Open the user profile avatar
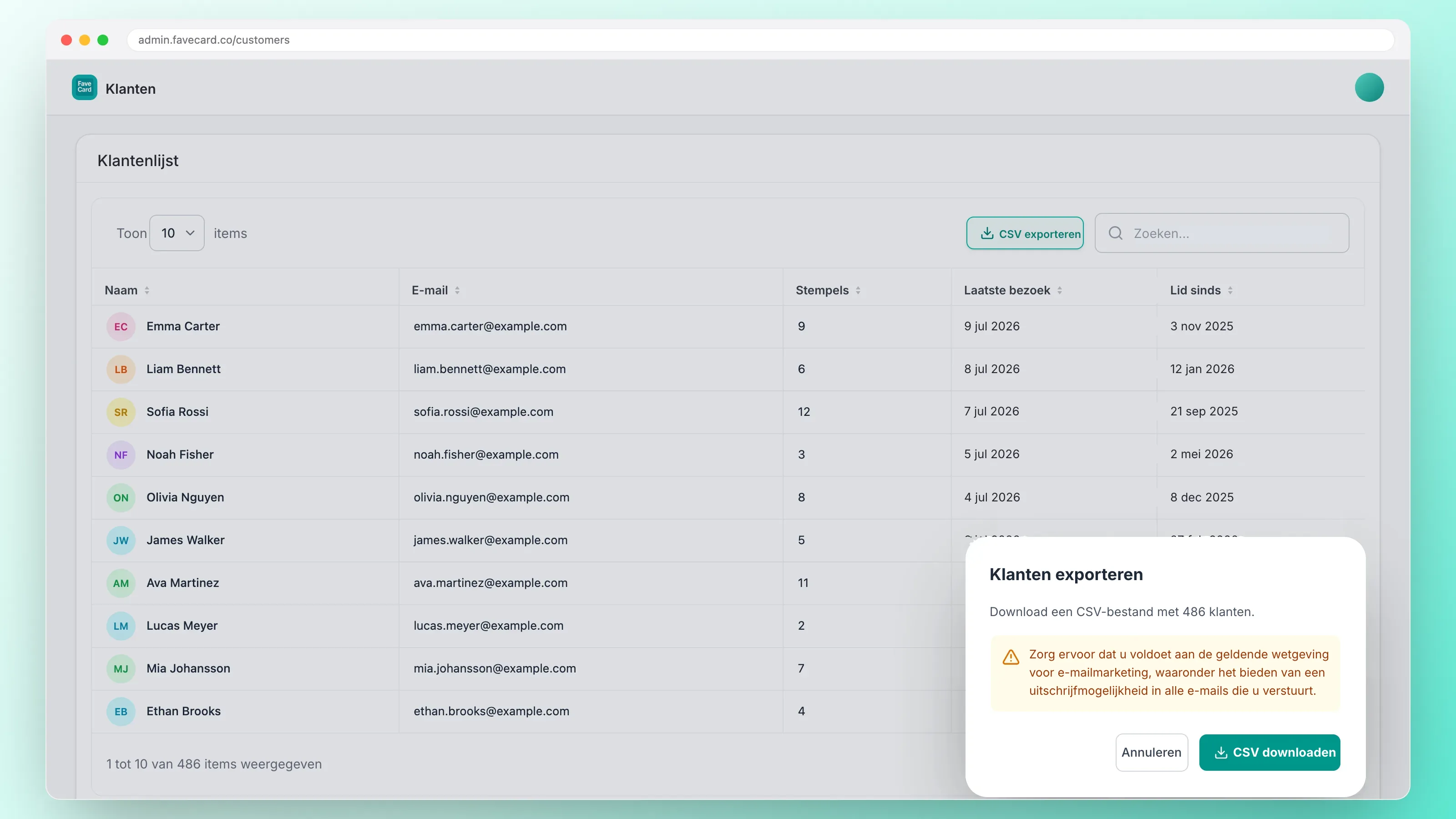Screen dimensions: 1456x819 tap(1369, 88)
